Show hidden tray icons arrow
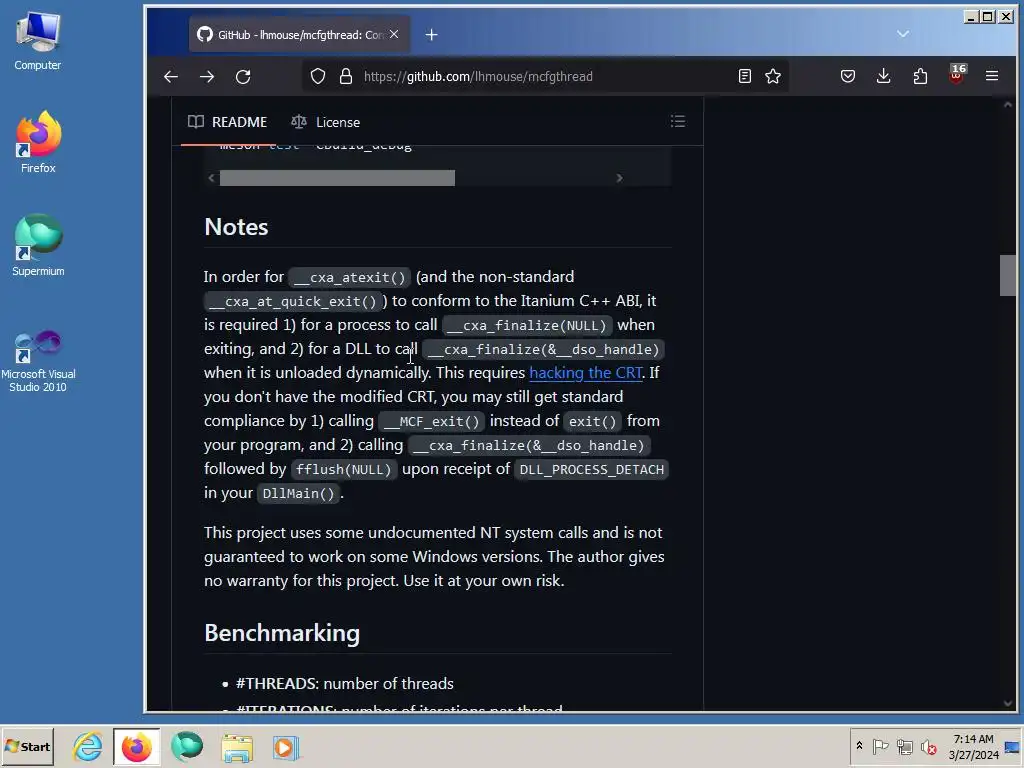The height and width of the screenshot is (768, 1024). [859, 746]
